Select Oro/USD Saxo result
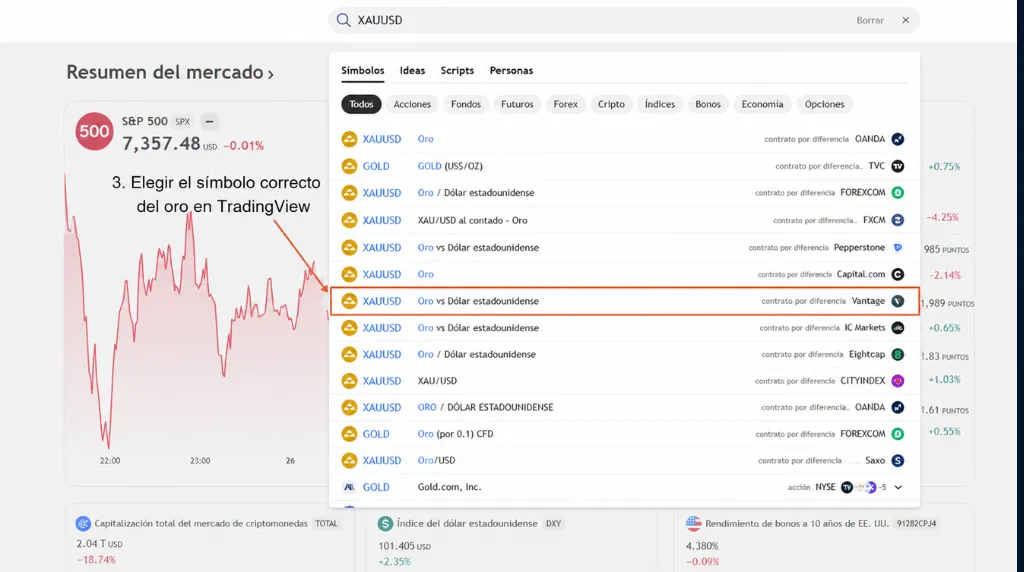 click(624, 460)
